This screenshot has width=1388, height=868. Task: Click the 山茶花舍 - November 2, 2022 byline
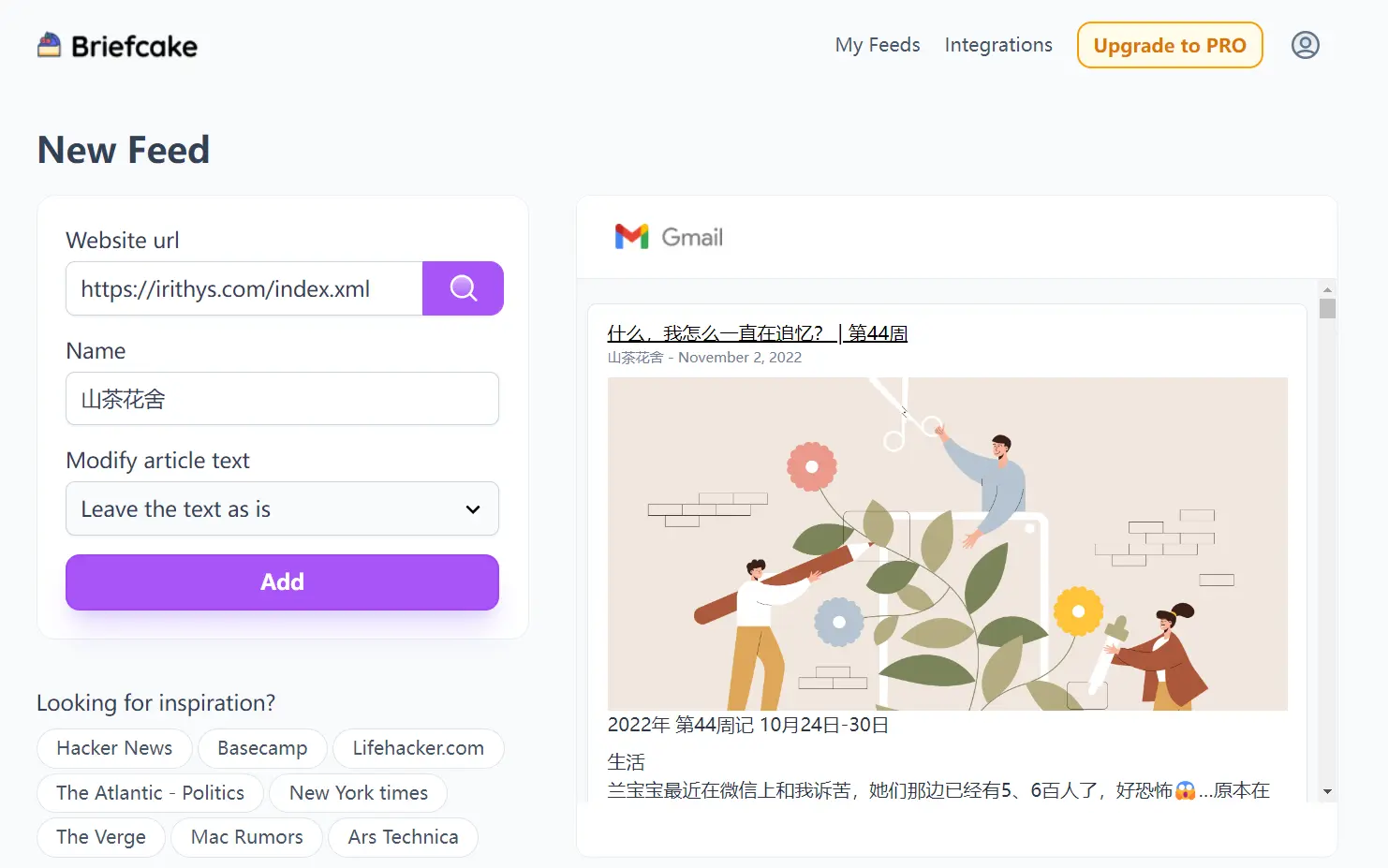point(704,358)
